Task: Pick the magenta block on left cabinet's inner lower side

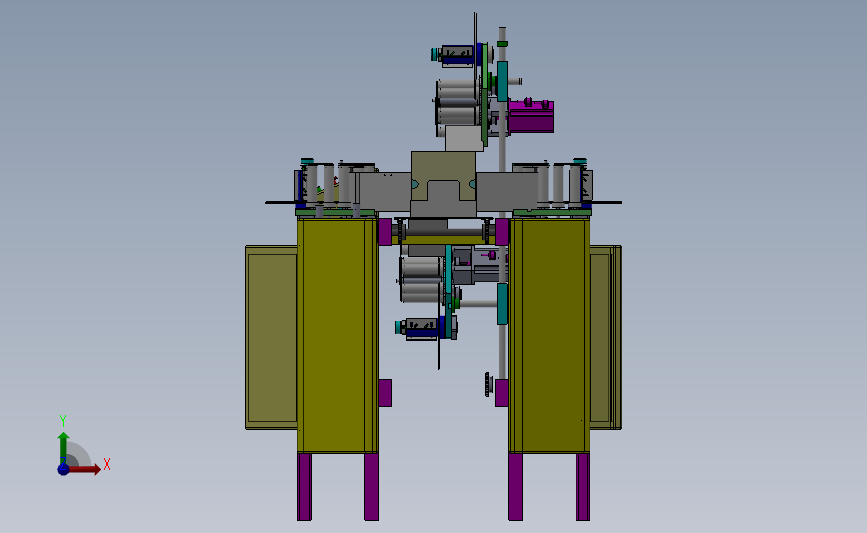Action: (385, 393)
